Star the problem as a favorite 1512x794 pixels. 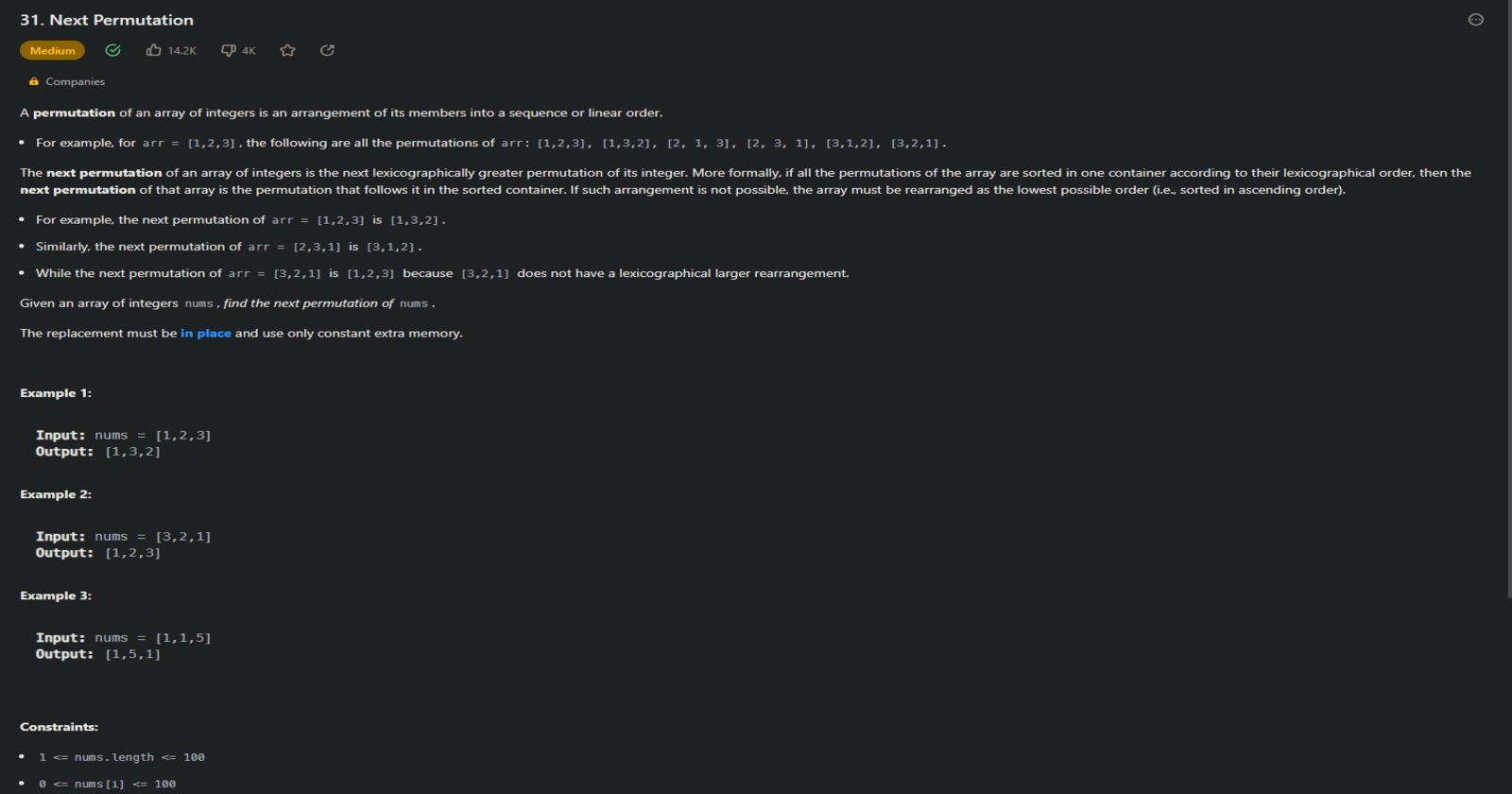288,50
